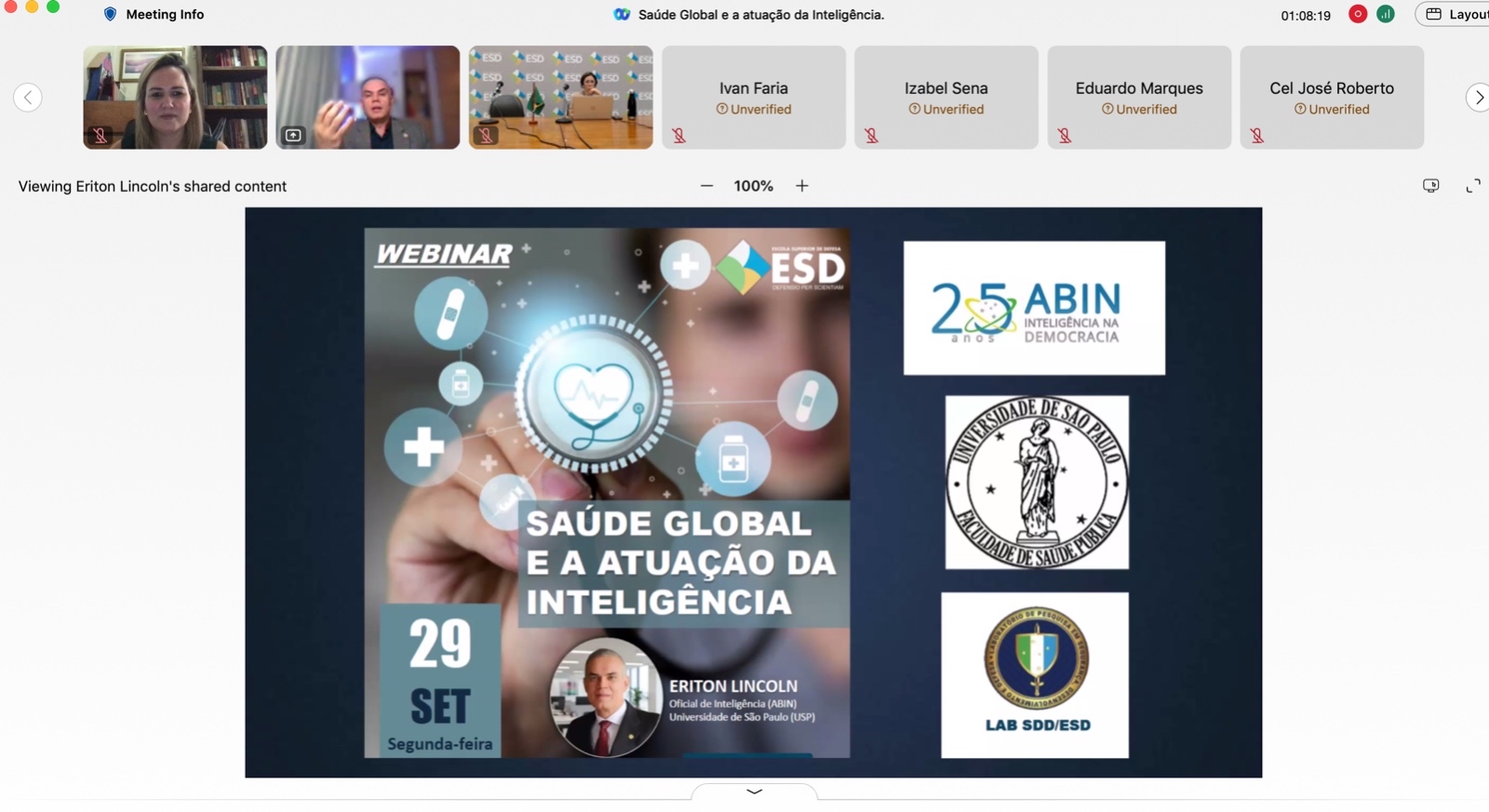
Task: Expand the bottom control bar chevron
Action: (754, 792)
